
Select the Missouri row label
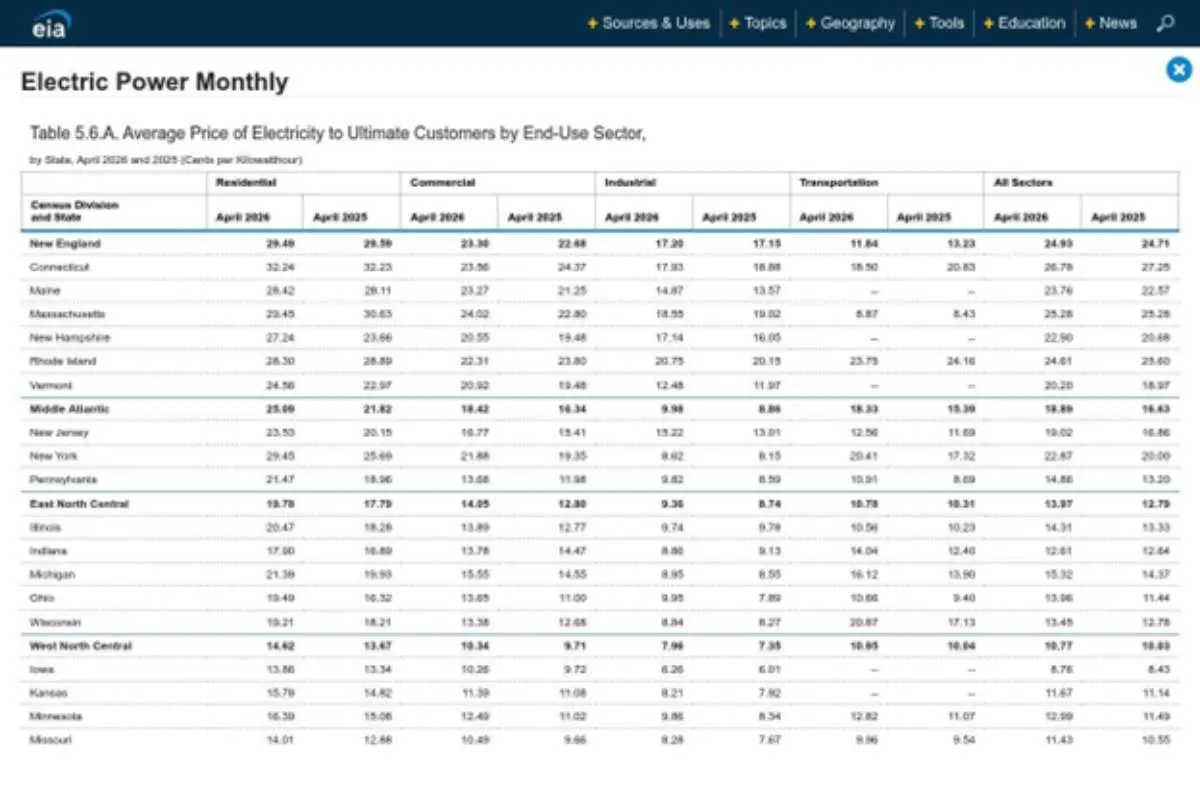pos(52,740)
